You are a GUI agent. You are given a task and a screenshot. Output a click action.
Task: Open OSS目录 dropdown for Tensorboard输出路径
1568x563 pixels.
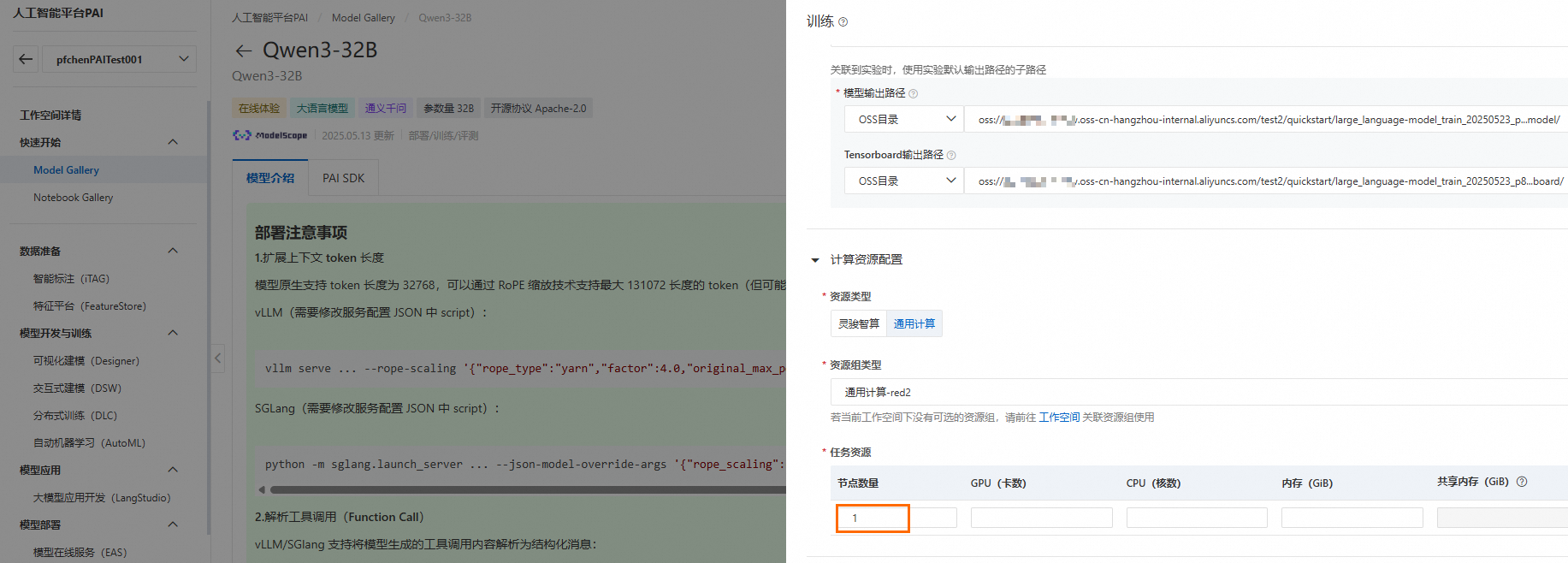tap(904, 181)
